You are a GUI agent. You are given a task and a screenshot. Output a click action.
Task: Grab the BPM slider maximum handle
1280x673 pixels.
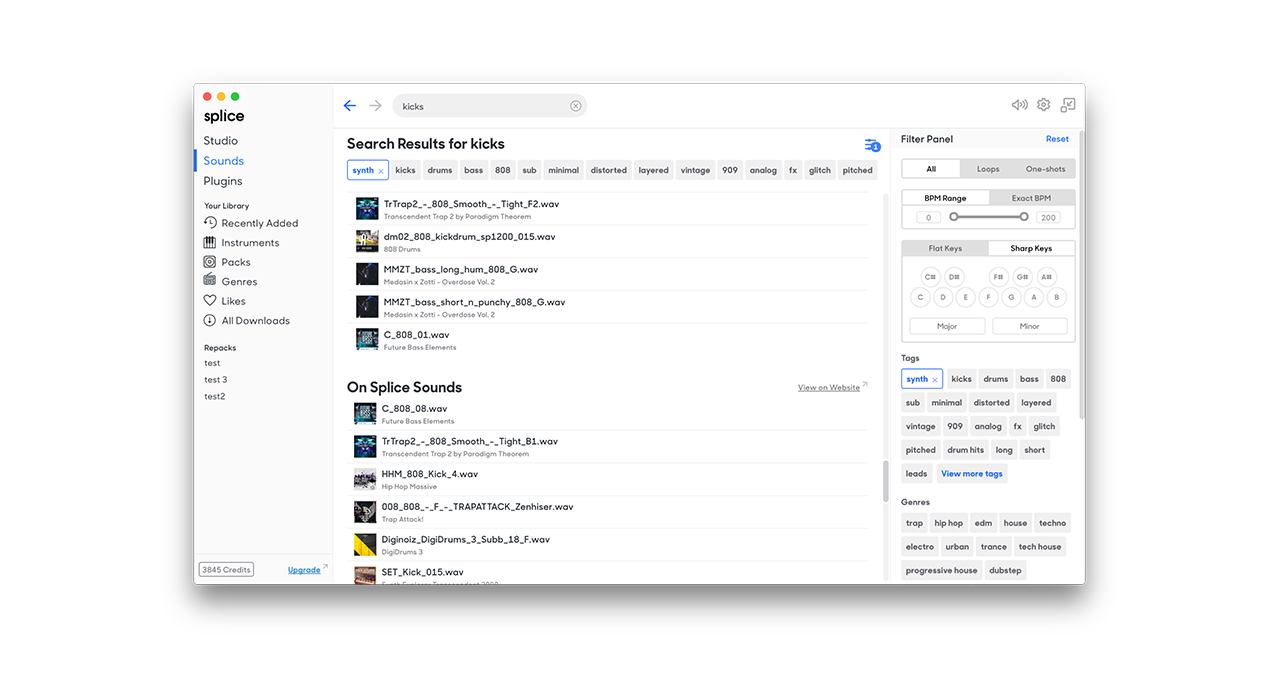(x=1024, y=217)
